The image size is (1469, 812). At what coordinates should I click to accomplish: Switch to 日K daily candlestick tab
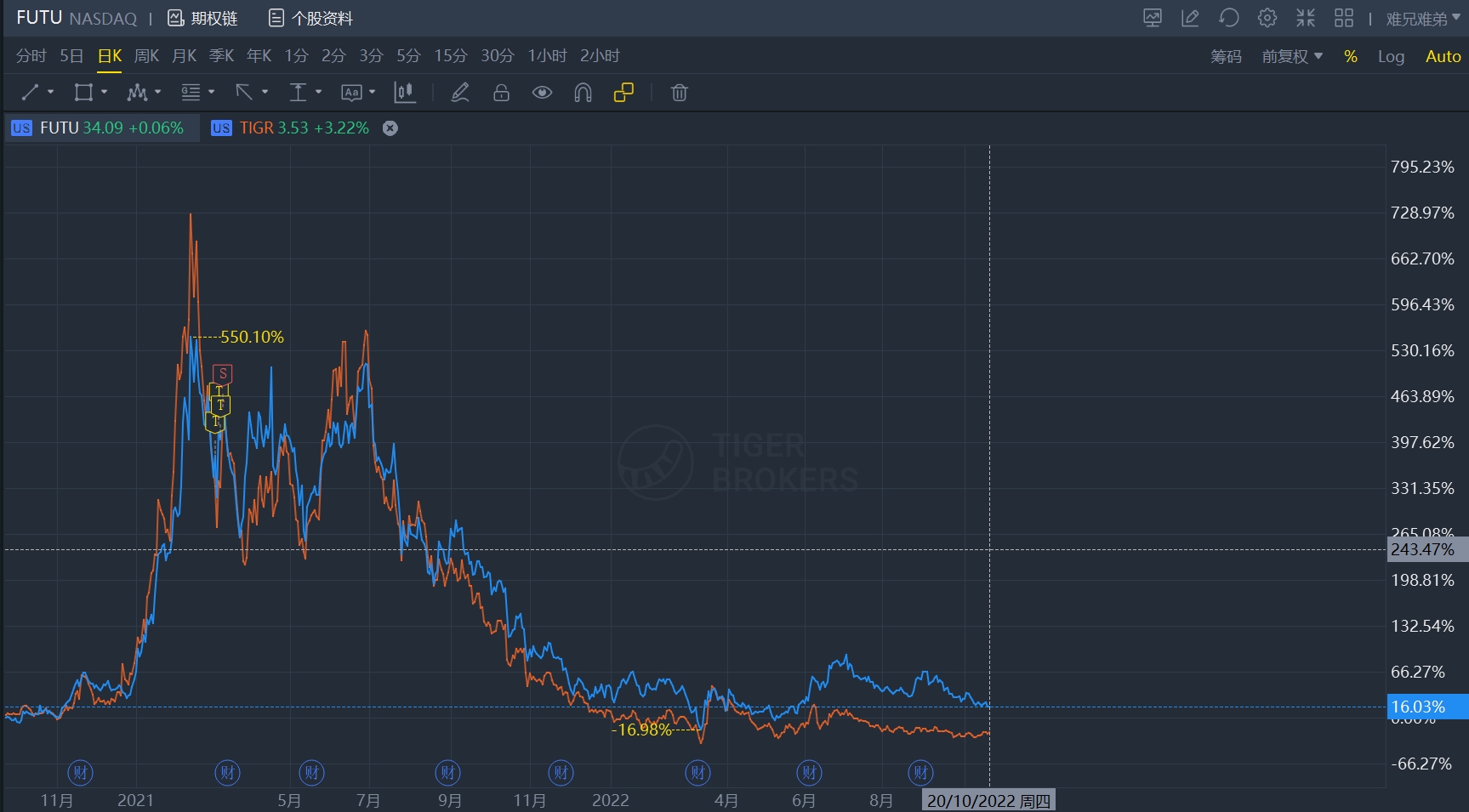click(110, 56)
